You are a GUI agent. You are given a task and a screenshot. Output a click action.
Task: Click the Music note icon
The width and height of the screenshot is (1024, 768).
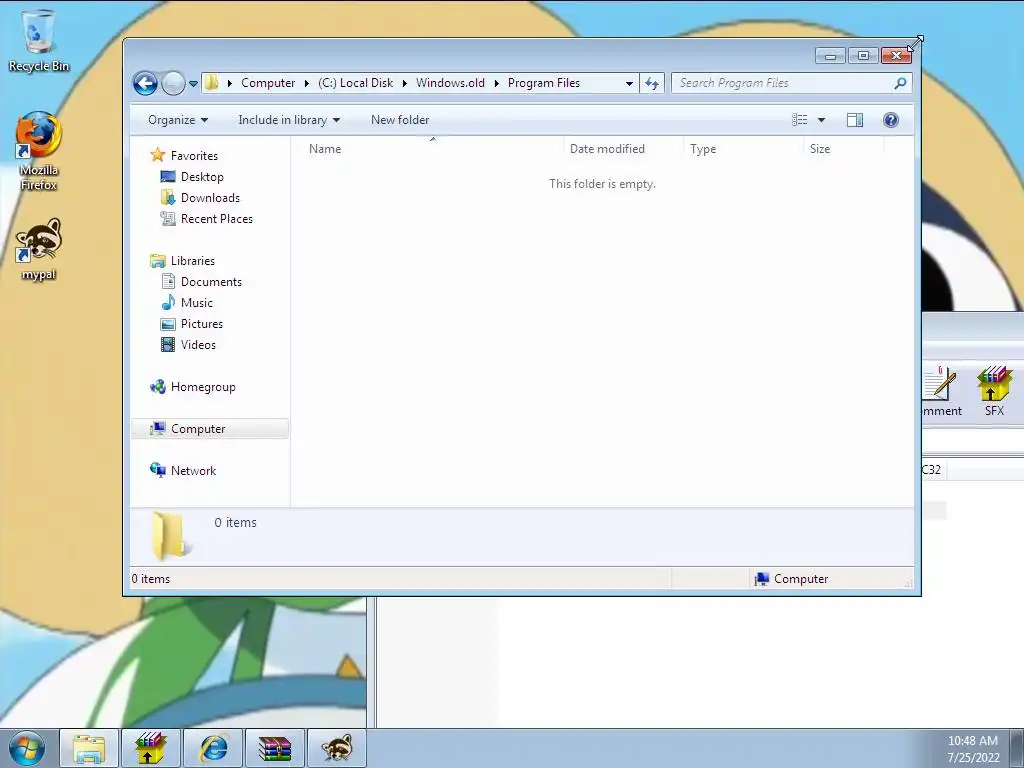pos(168,302)
